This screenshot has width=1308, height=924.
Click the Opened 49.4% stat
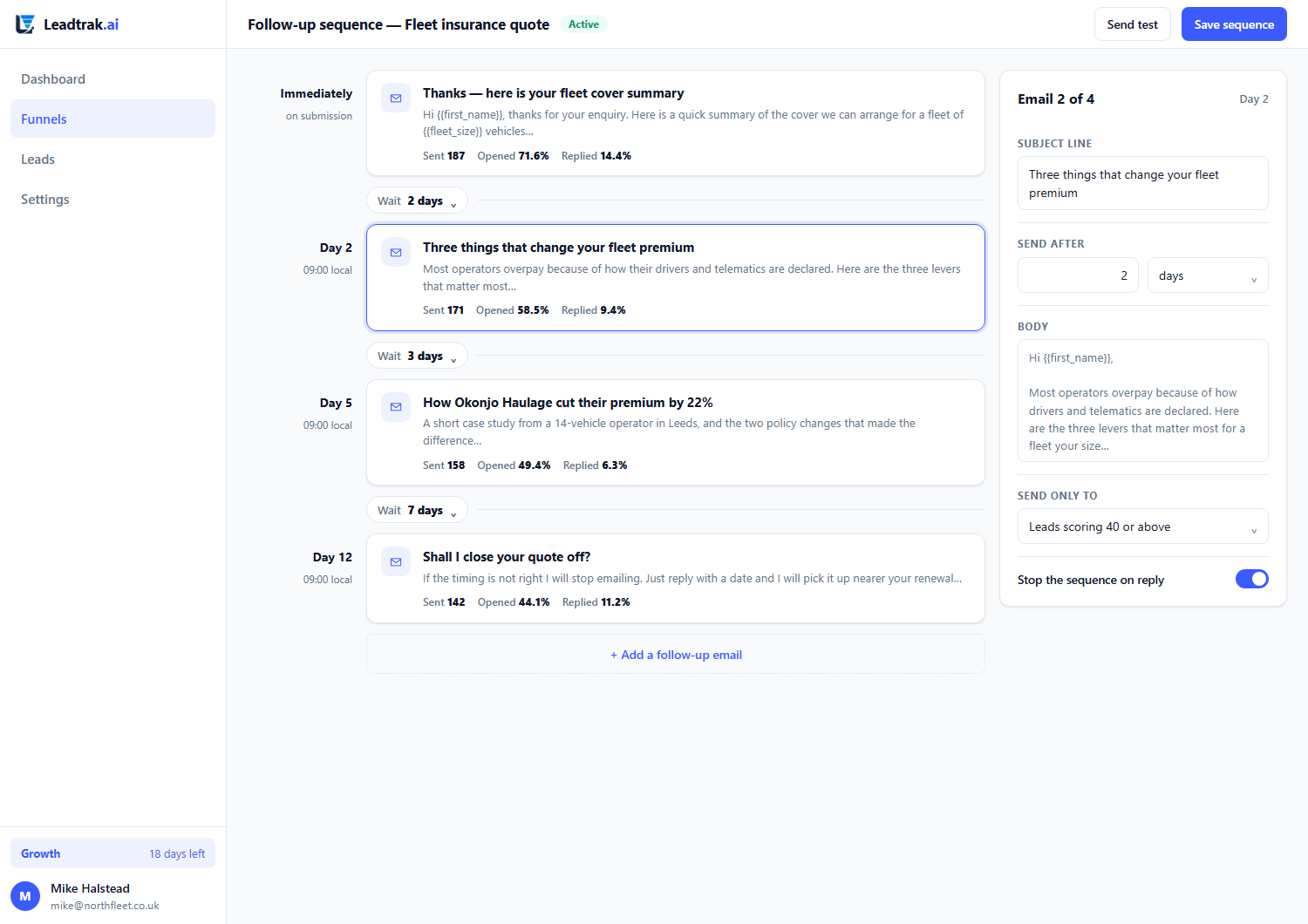pyautogui.click(x=514, y=465)
